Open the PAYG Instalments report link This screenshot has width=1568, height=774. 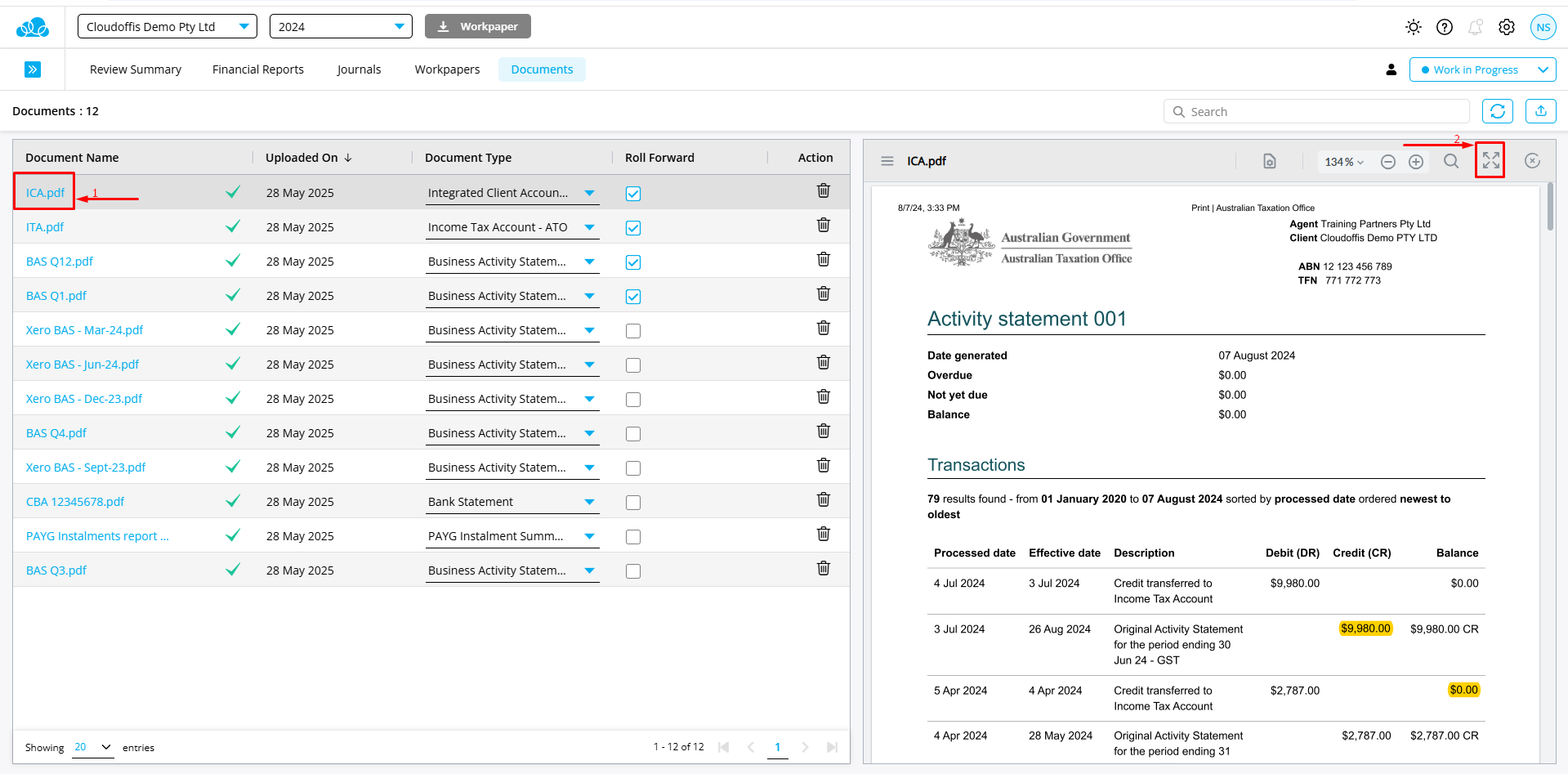(x=97, y=536)
